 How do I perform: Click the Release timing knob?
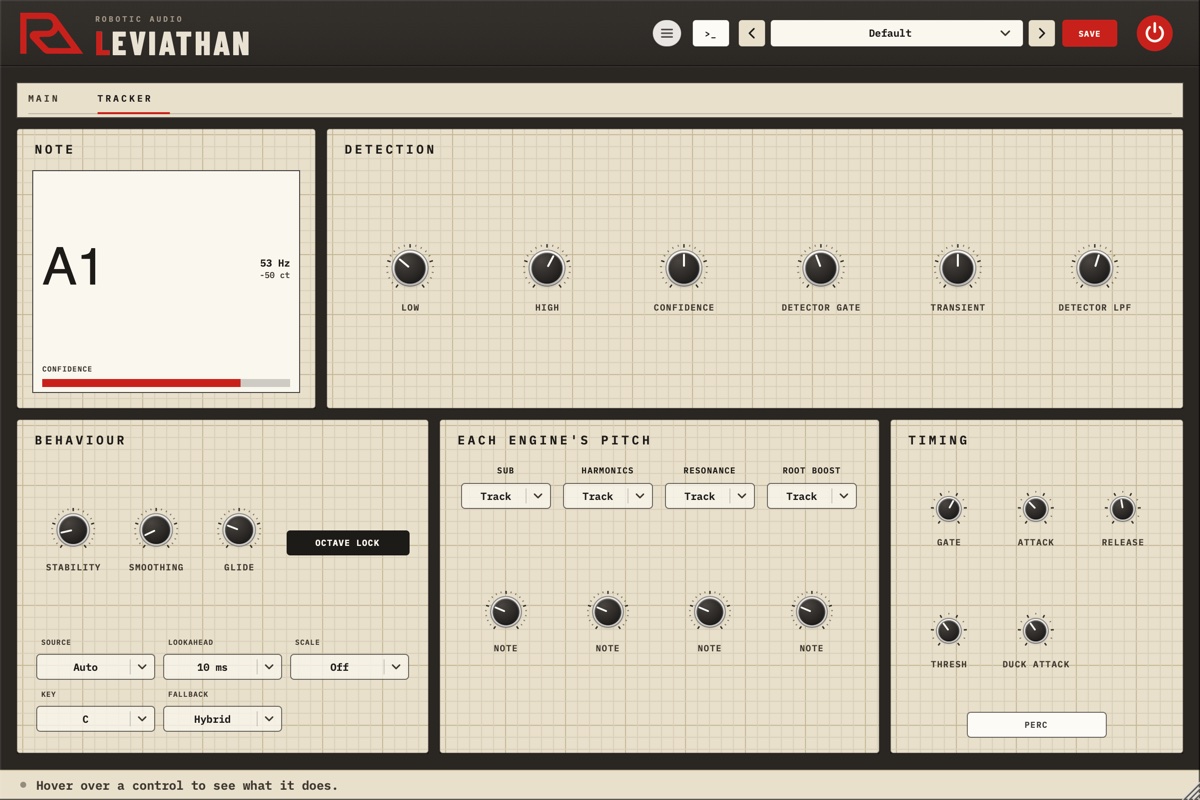click(1123, 509)
